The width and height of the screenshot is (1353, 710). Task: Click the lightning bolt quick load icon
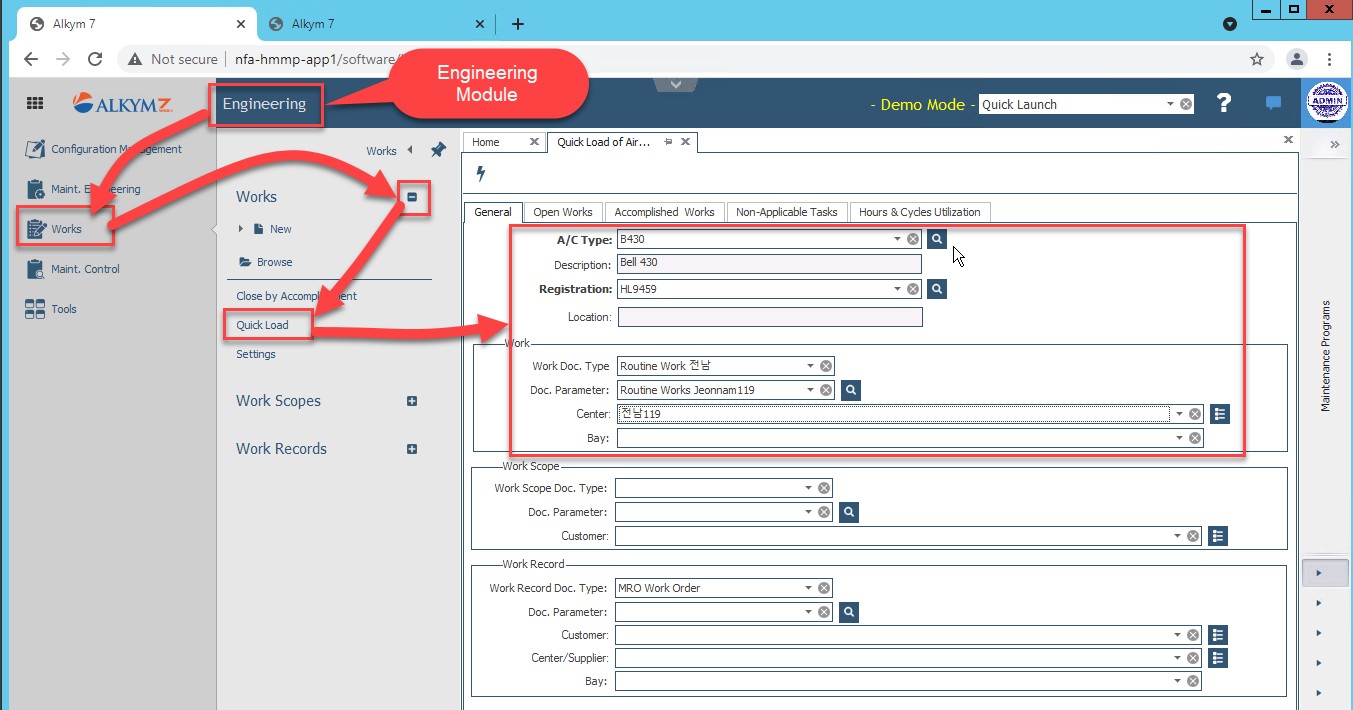pos(481,174)
